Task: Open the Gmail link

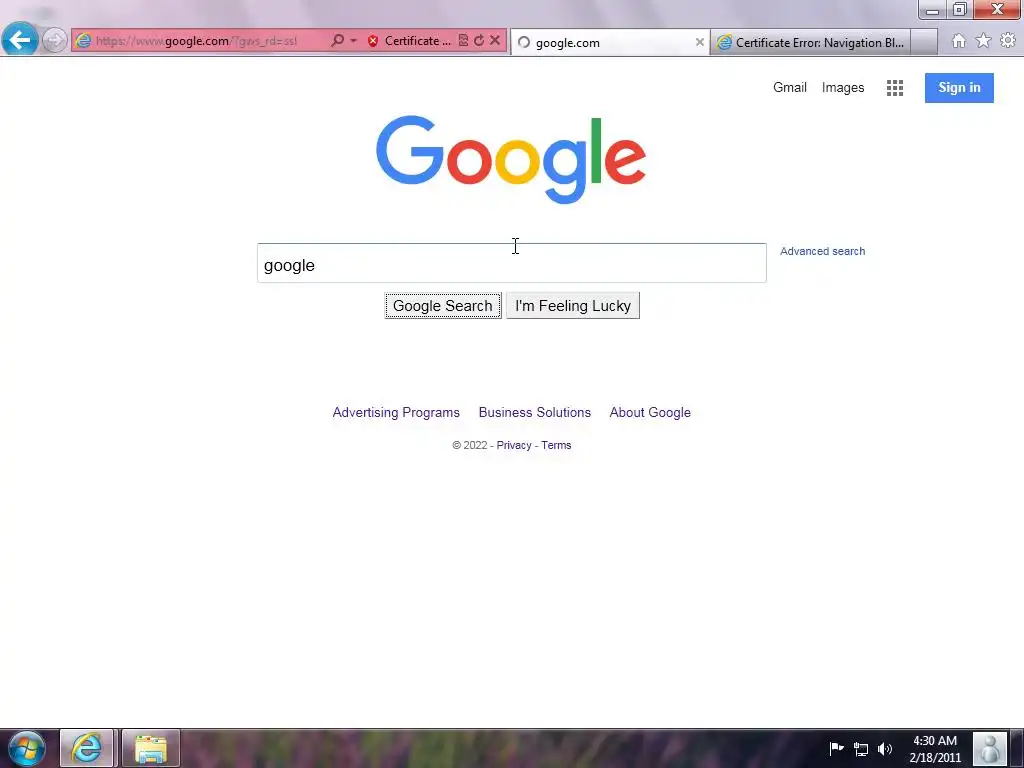Action: [790, 88]
